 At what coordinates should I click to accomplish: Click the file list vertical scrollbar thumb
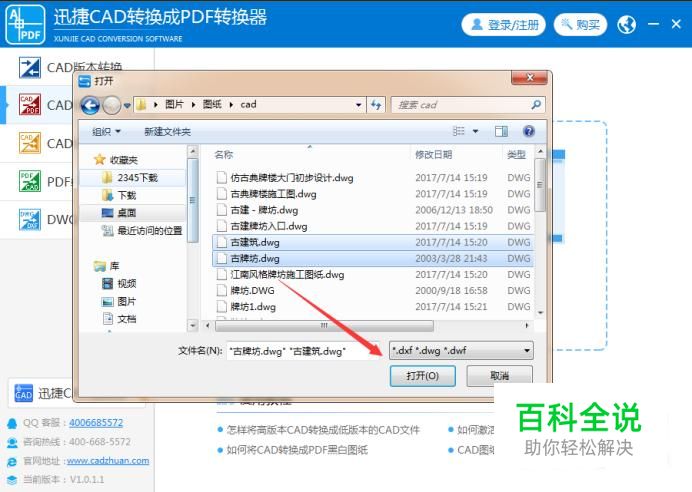[x=540, y=185]
